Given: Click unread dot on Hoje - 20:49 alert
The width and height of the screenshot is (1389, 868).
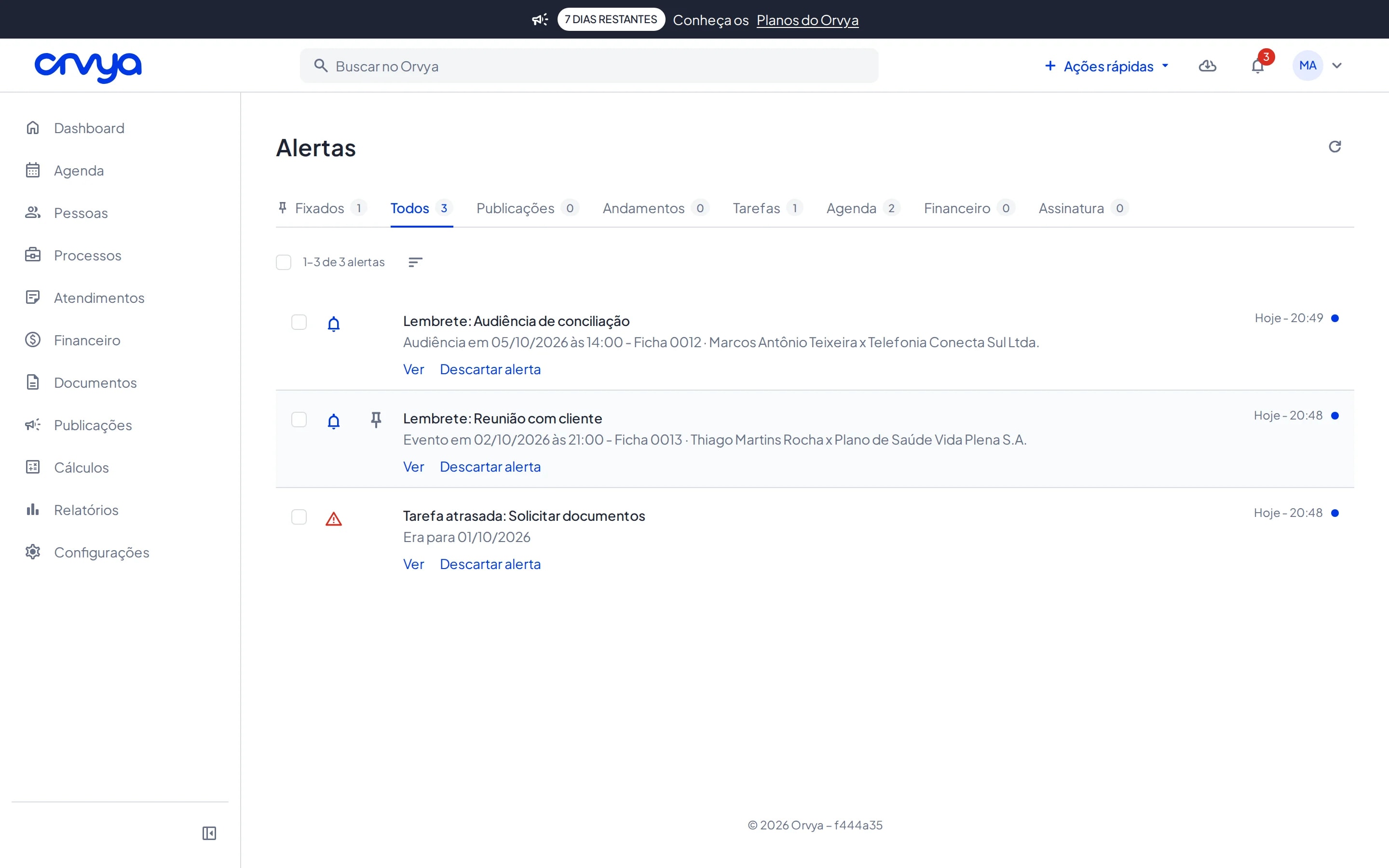Looking at the screenshot, I should coord(1335,318).
